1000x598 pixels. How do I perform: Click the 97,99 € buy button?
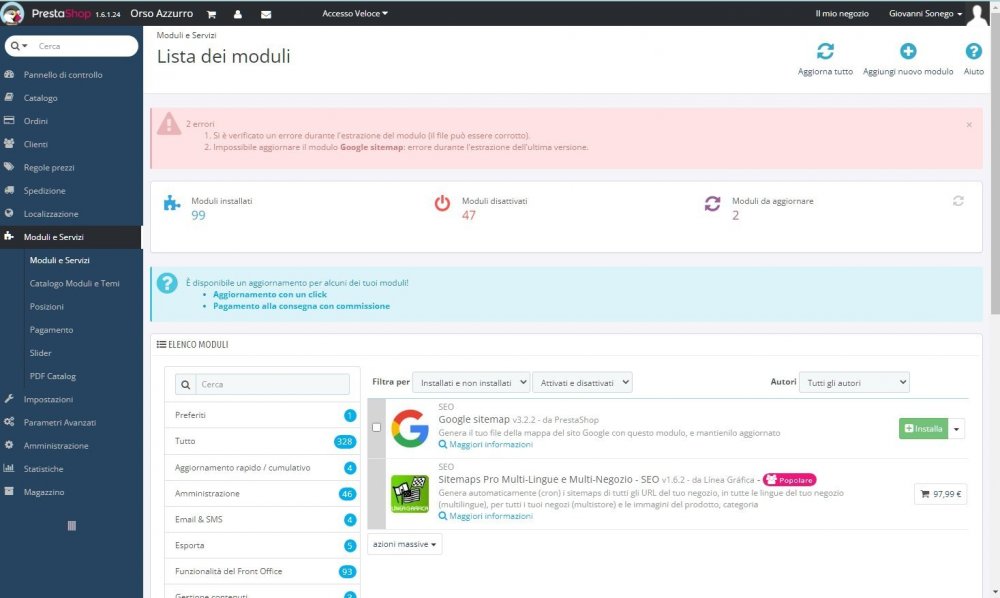(941, 494)
